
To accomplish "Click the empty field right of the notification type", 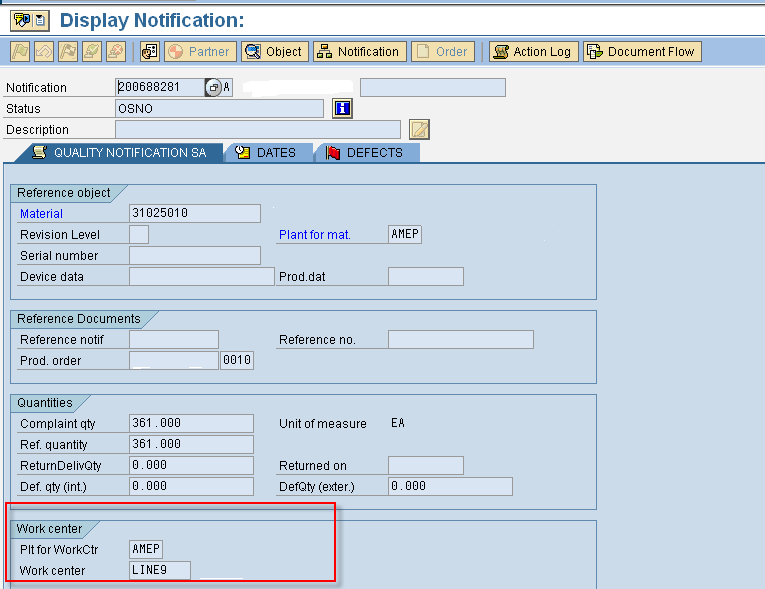I will [x=433, y=87].
